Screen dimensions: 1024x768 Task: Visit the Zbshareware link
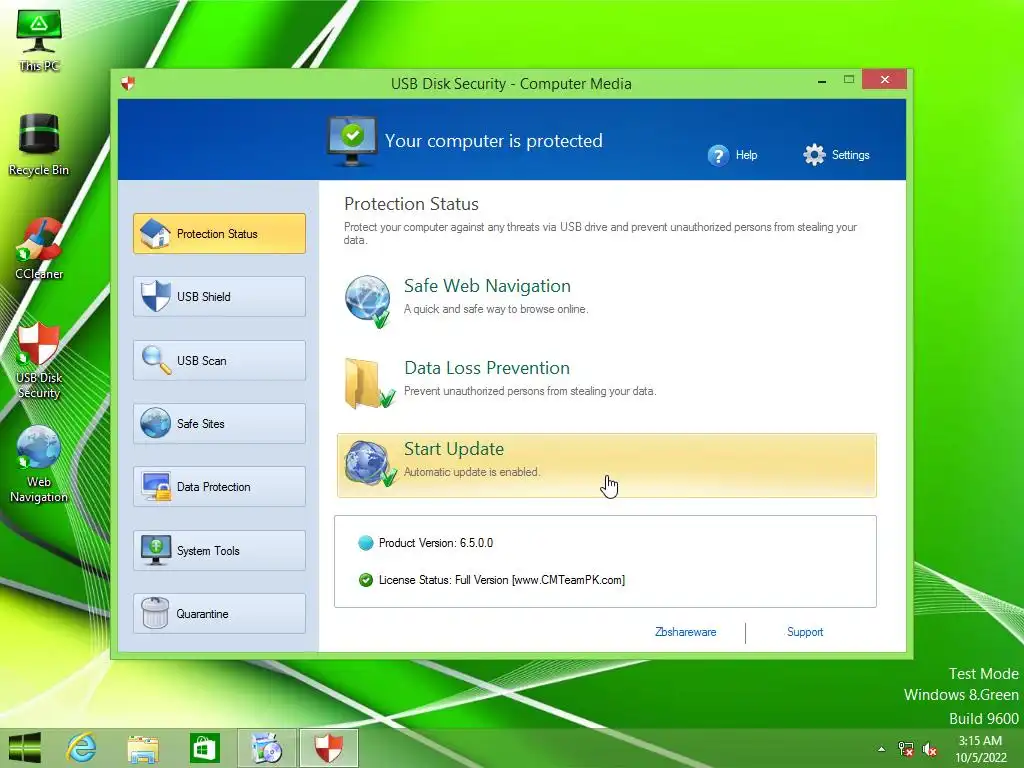point(686,632)
